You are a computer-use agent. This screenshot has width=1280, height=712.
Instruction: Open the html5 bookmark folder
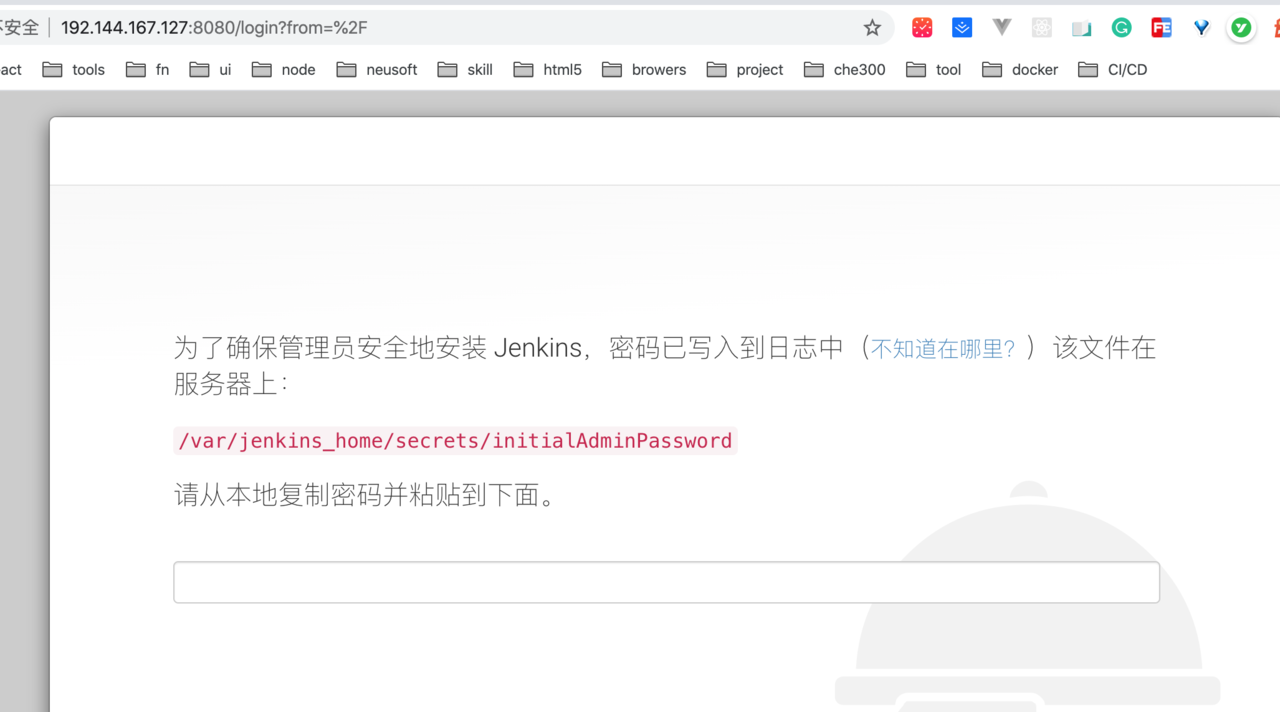coord(546,69)
